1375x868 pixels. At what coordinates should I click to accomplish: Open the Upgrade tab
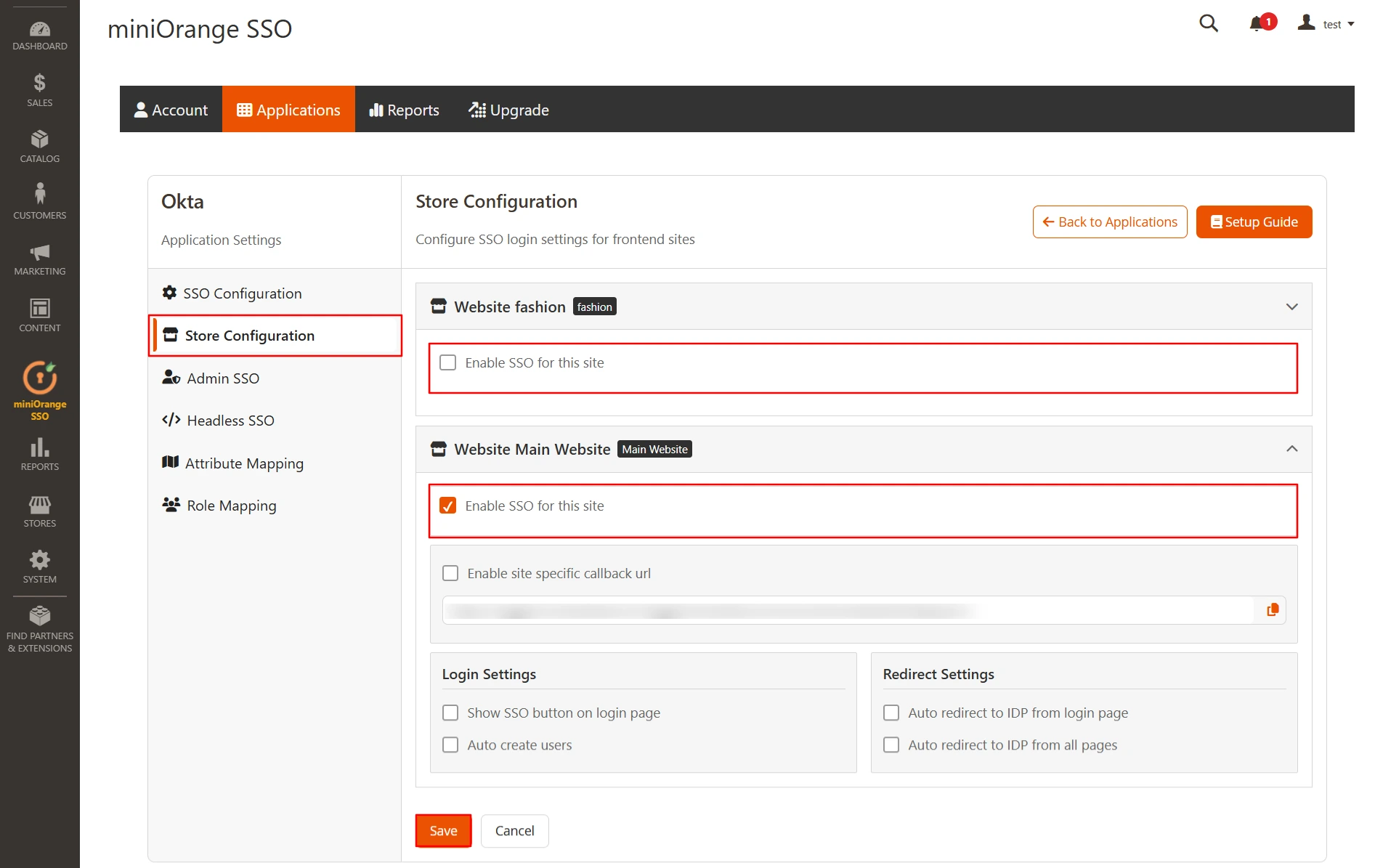[x=508, y=110]
